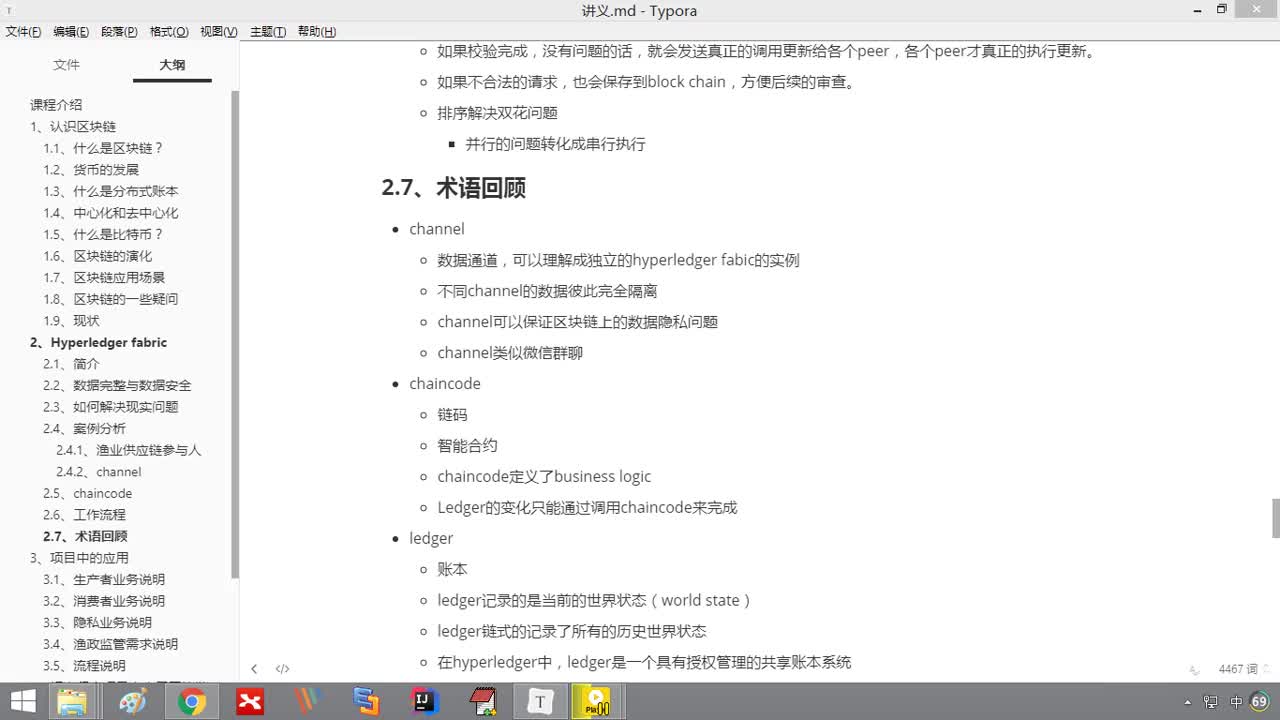Open the red notebook app in taskbar
The width and height of the screenshot is (1280, 720).
tap(483, 702)
